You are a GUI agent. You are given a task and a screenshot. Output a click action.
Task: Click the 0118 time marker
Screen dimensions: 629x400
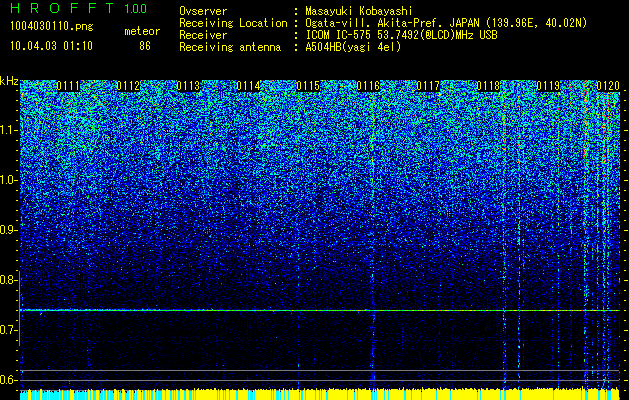tap(488, 86)
